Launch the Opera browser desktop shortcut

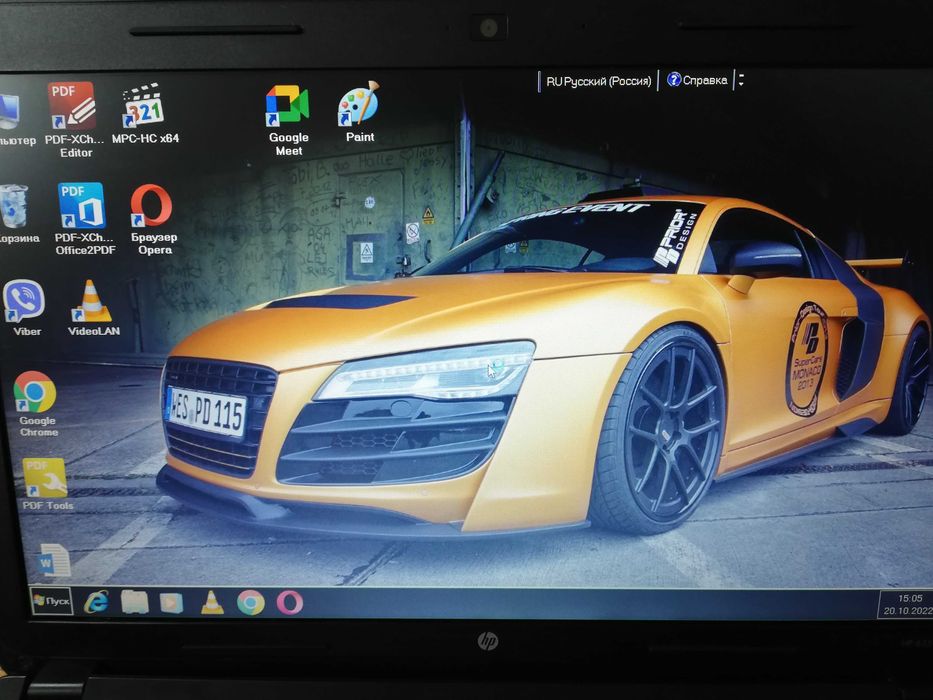click(153, 219)
